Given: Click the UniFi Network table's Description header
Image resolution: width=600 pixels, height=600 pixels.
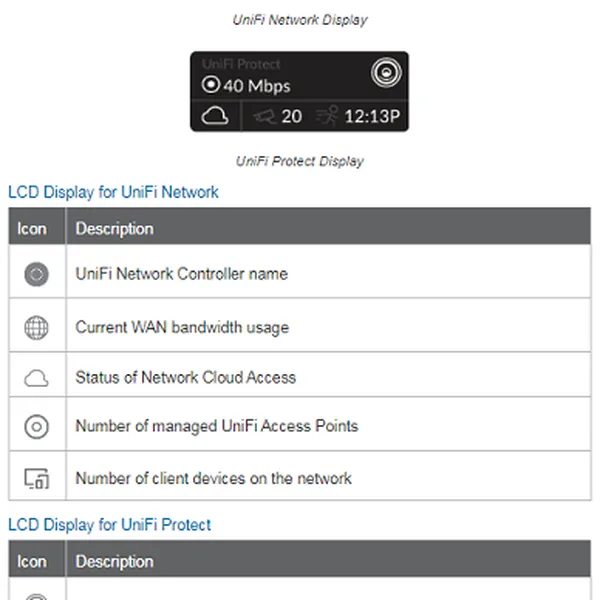Looking at the screenshot, I should click(115, 228).
